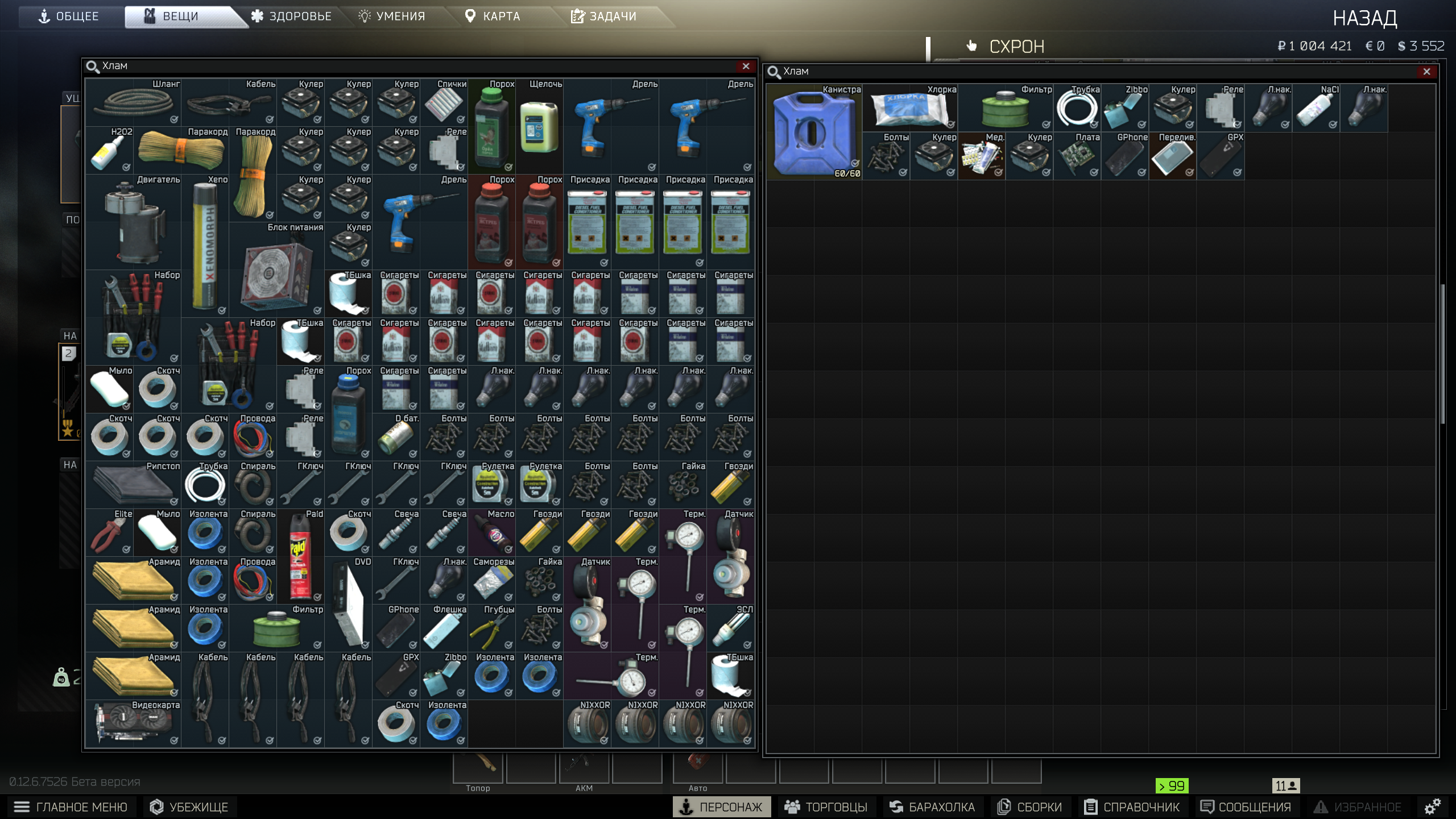Click the Плата circuit board item

[x=1077, y=156]
